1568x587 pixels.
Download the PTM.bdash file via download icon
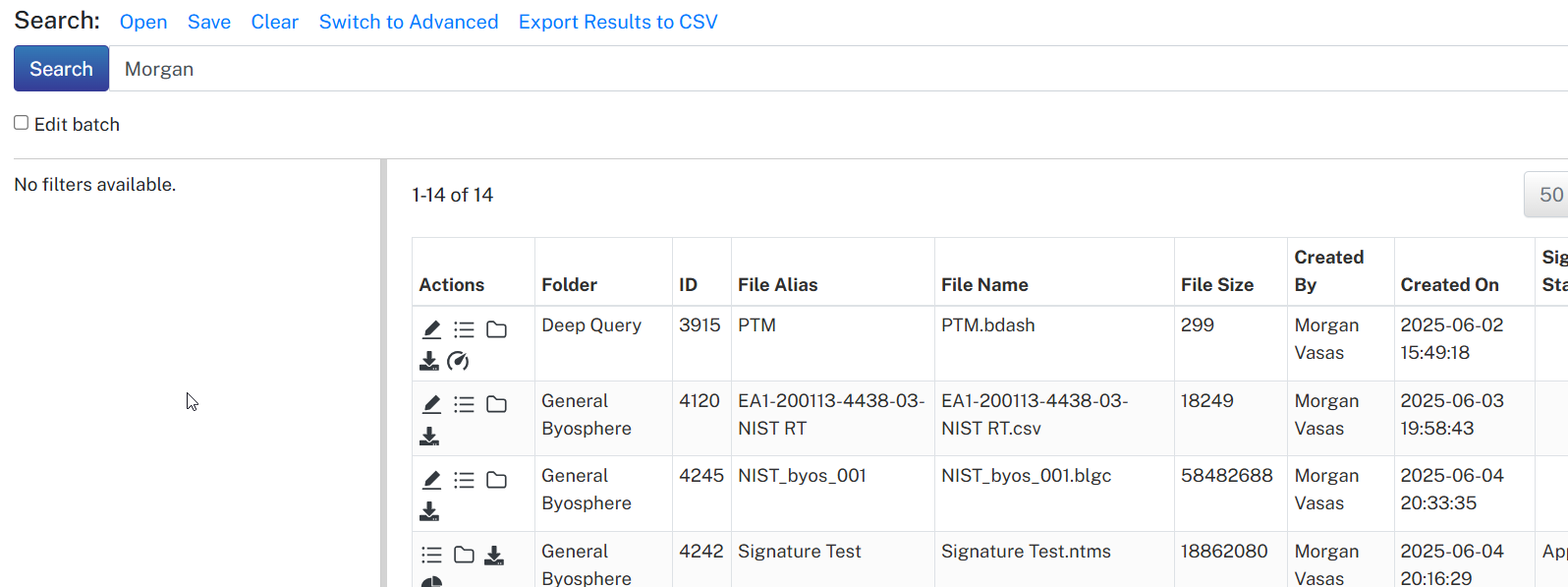tap(429, 361)
